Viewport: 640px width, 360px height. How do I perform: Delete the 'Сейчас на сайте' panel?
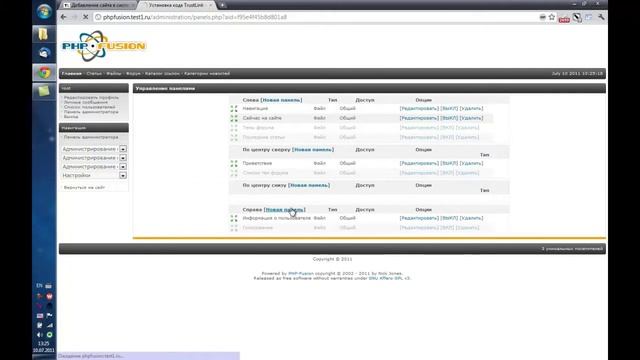471,118
